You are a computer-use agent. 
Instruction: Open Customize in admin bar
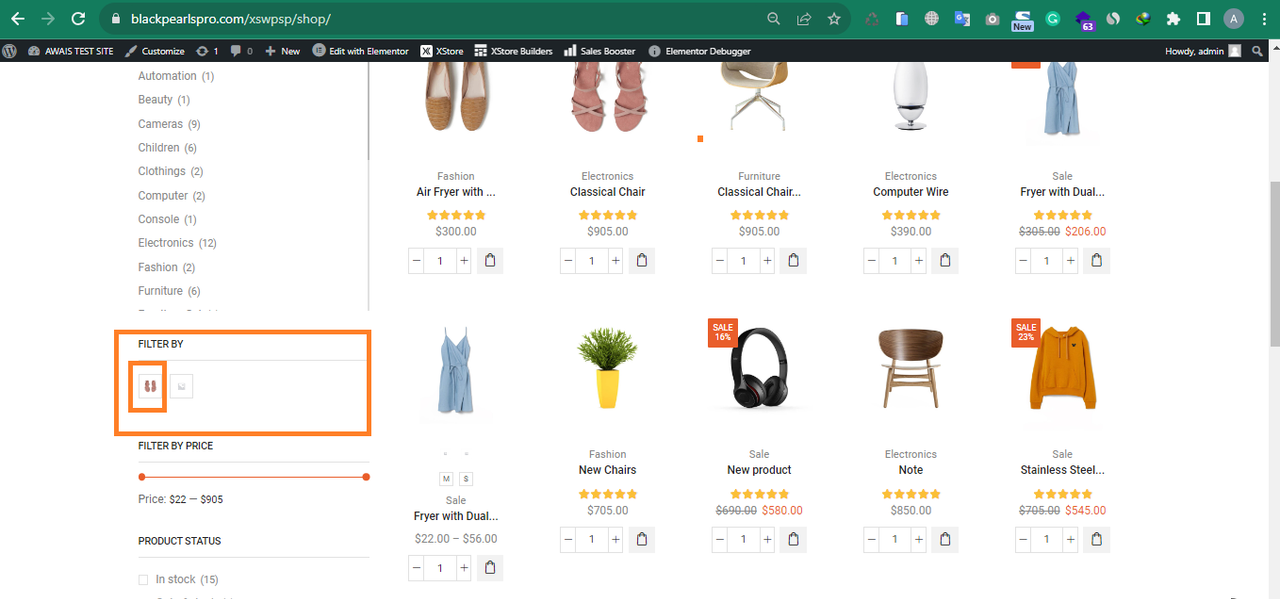pos(155,51)
